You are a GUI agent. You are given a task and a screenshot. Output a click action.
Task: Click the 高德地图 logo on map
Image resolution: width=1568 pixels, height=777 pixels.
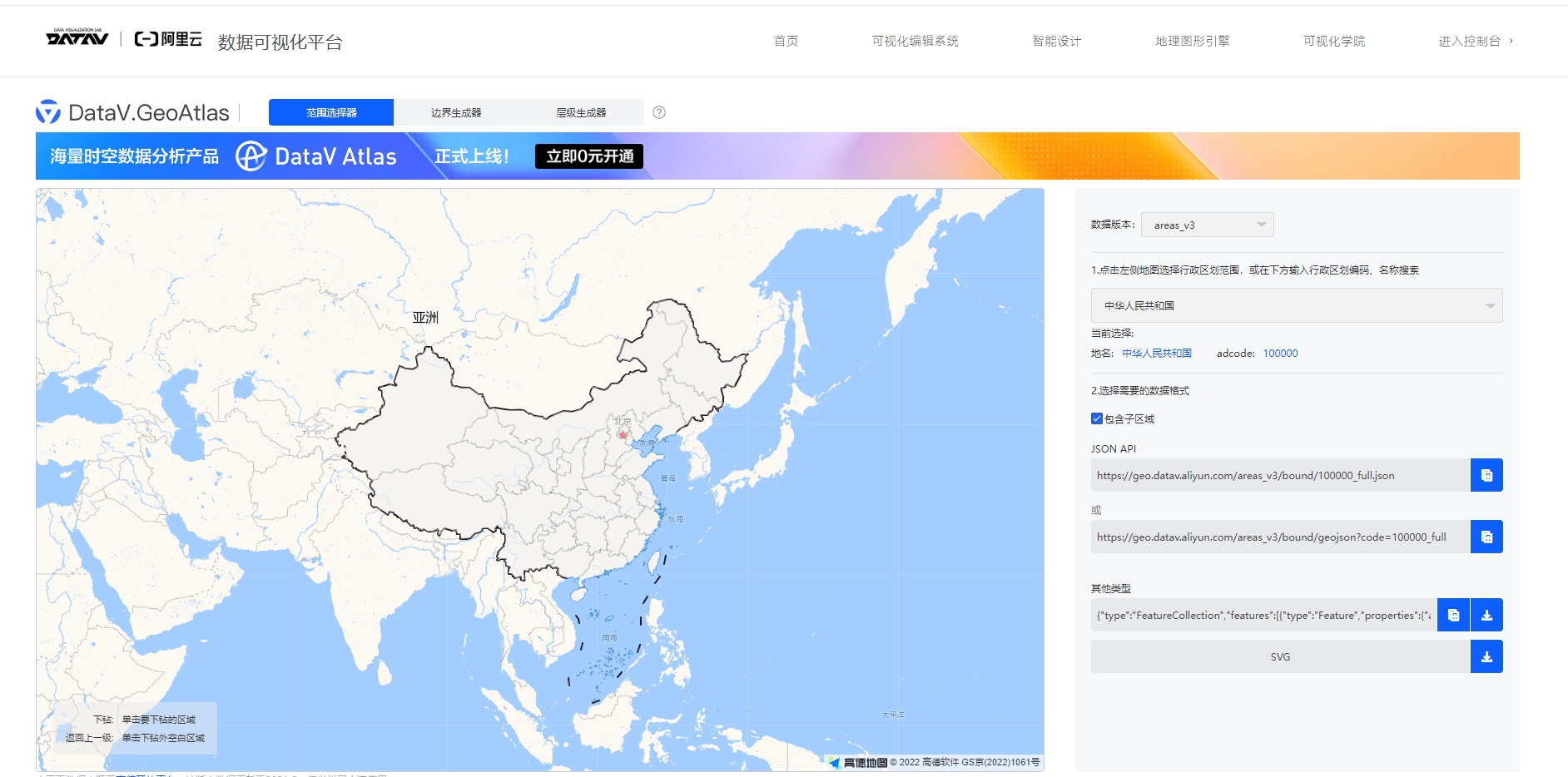[858, 762]
